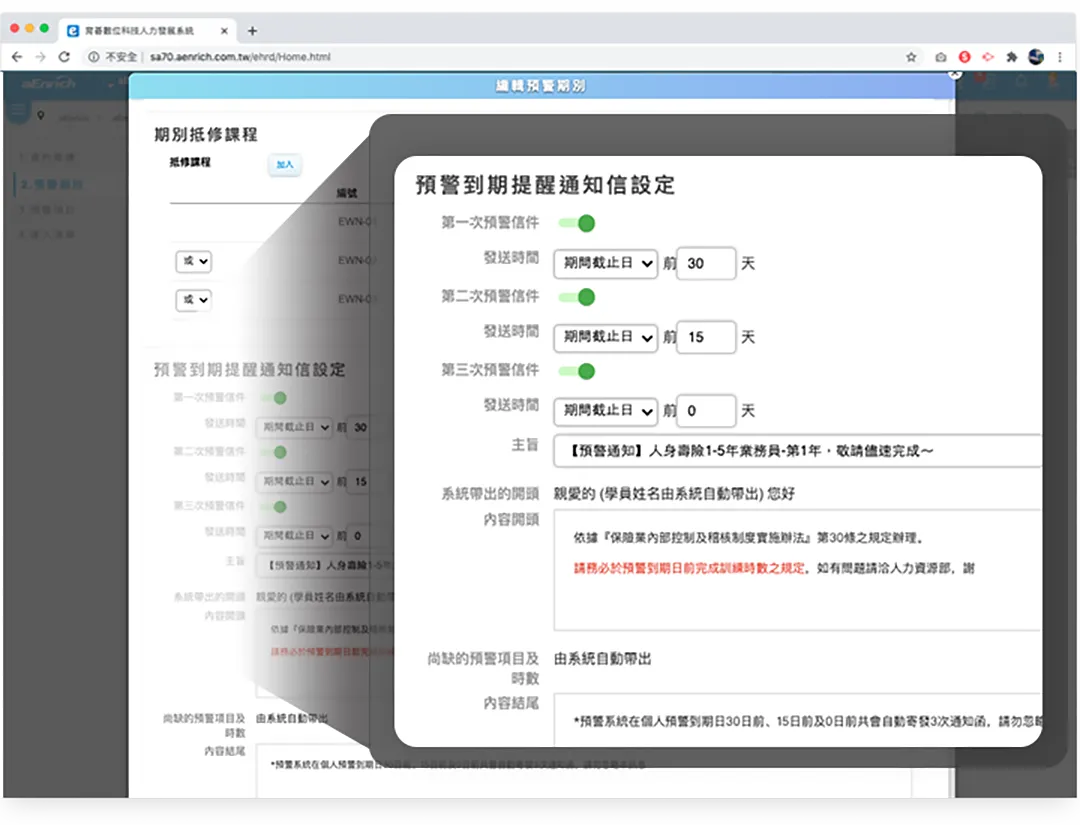1080x825 pixels.
Task: Open the 期間截止日 dropdown next to 15
Action: 605,337
